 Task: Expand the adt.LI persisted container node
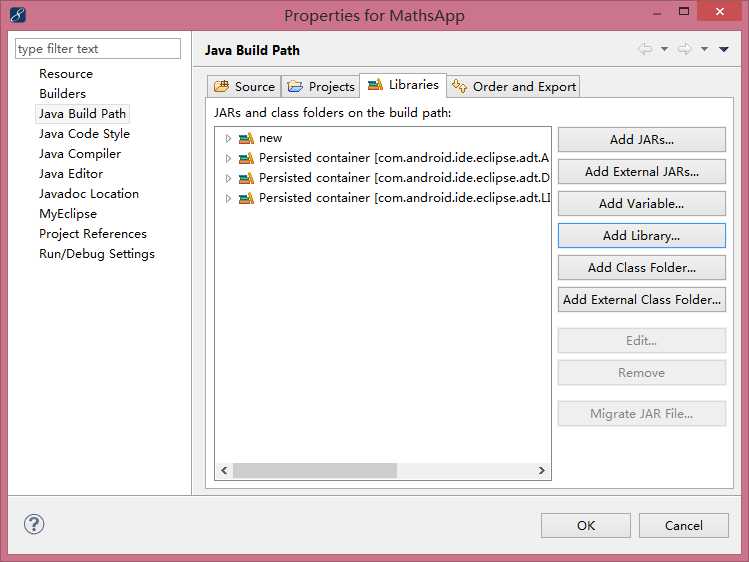(x=228, y=198)
